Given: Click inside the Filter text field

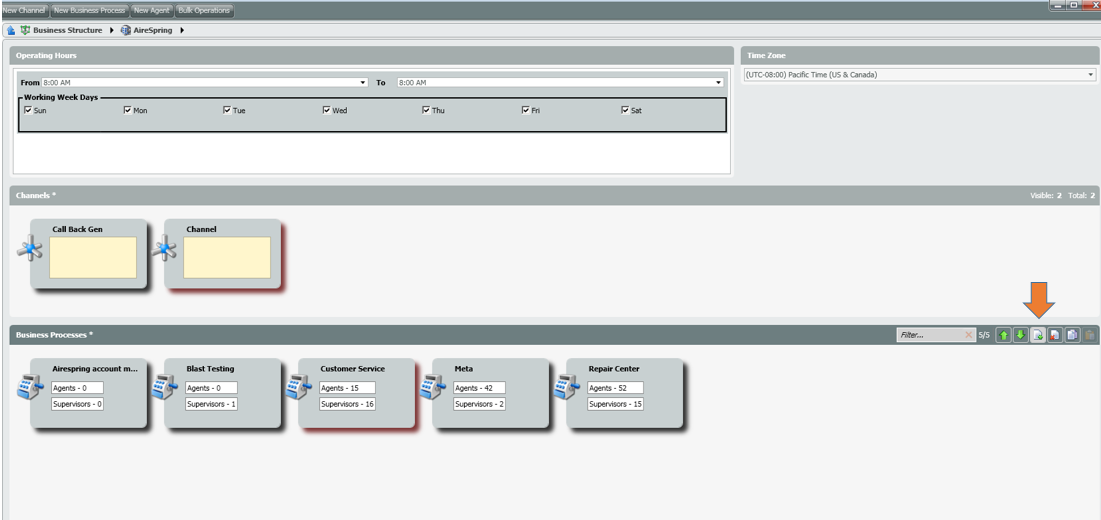Looking at the screenshot, I should pyautogui.click(x=928, y=335).
